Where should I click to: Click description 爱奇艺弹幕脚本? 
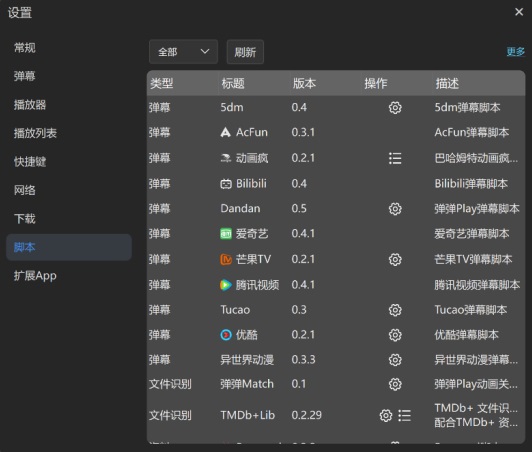coord(472,234)
